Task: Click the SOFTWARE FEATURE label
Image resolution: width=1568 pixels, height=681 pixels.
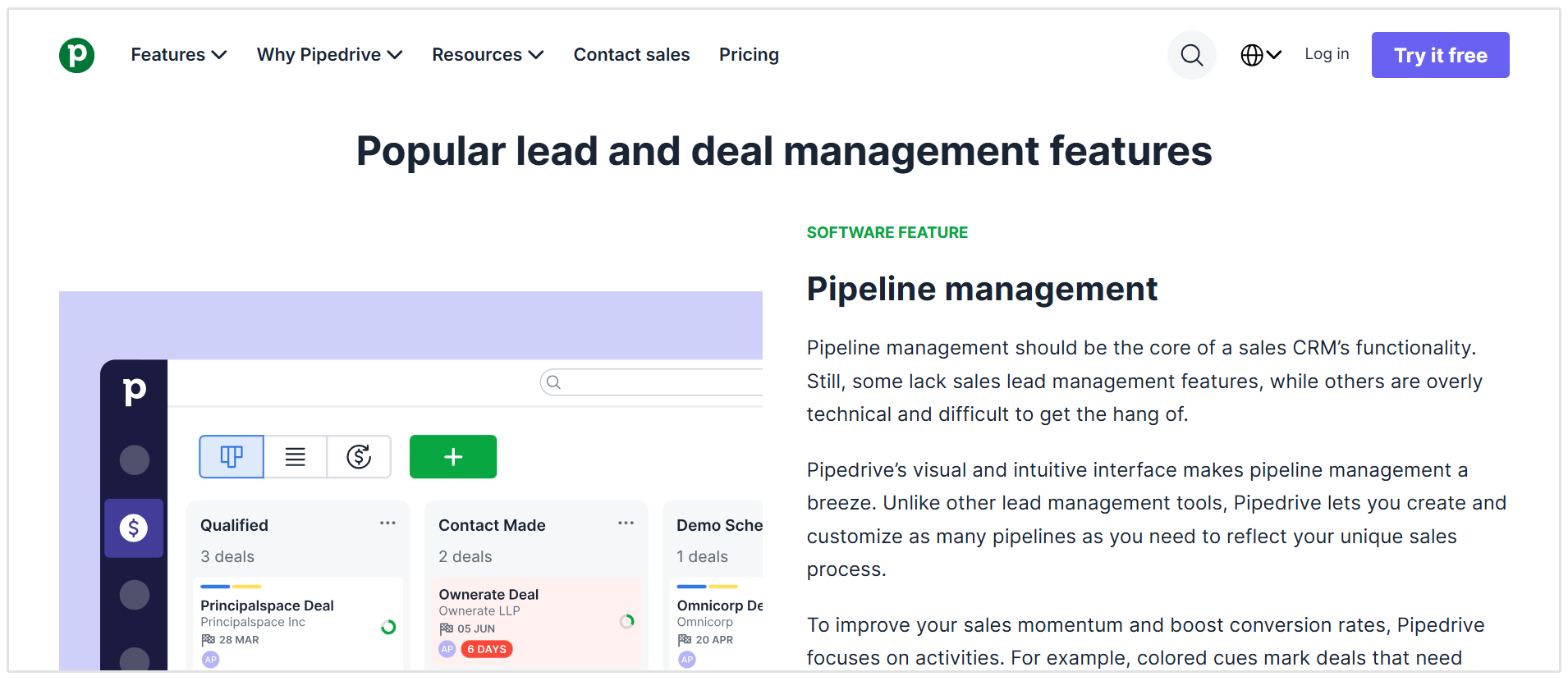Action: [x=887, y=232]
